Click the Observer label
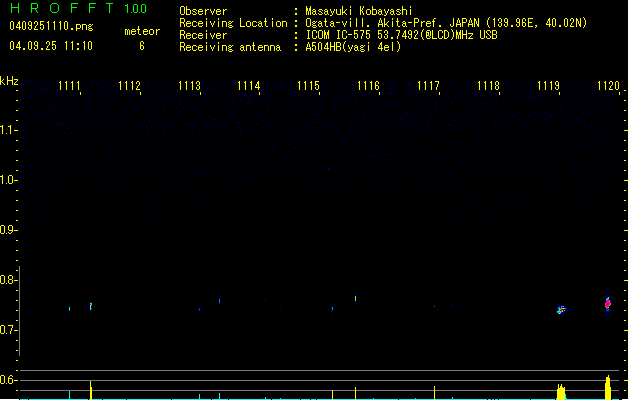Image resolution: width=629 pixels, height=400 pixels. coord(203,11)
